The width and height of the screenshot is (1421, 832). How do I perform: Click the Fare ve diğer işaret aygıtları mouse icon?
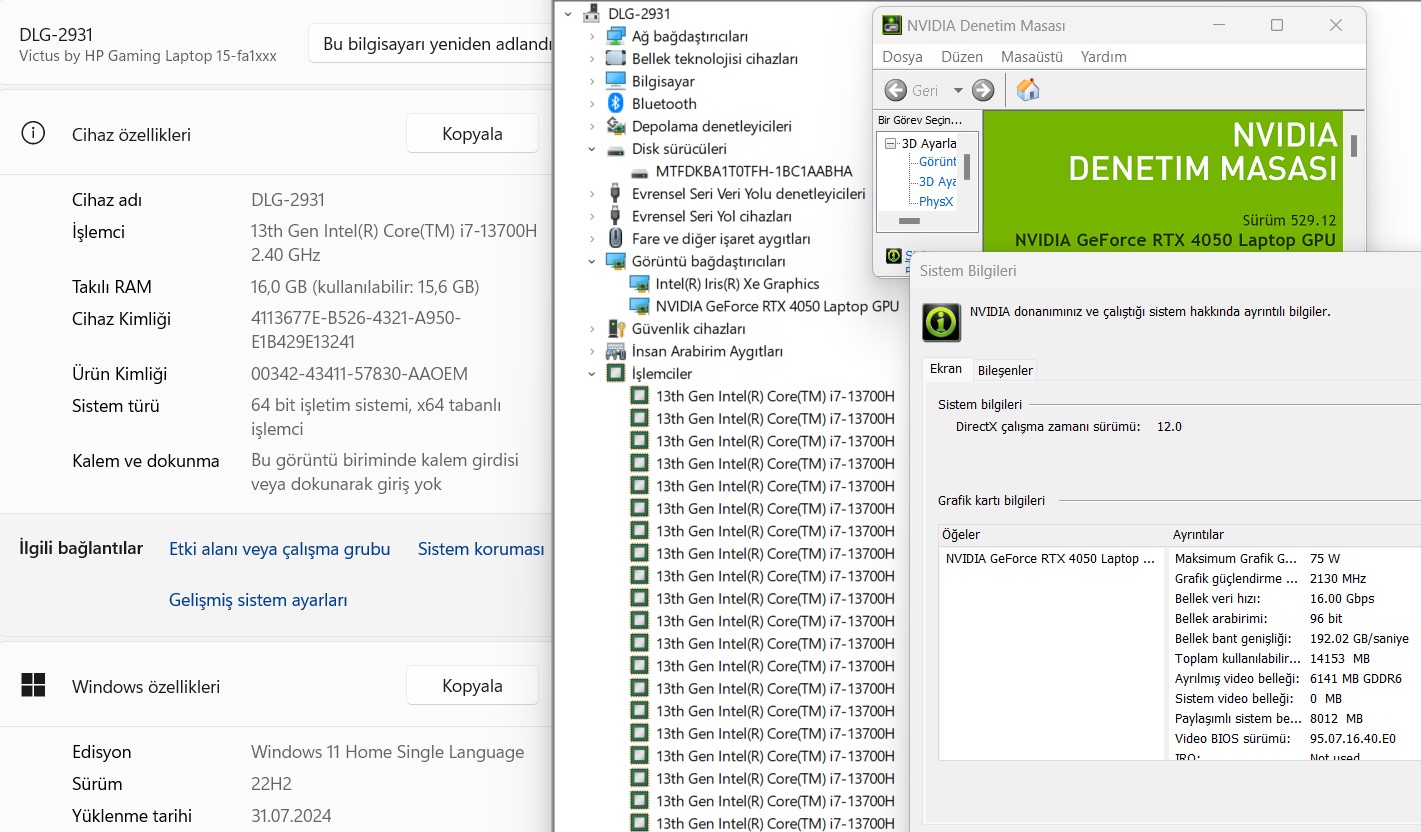pyautogui.click(x=616, y=239)
